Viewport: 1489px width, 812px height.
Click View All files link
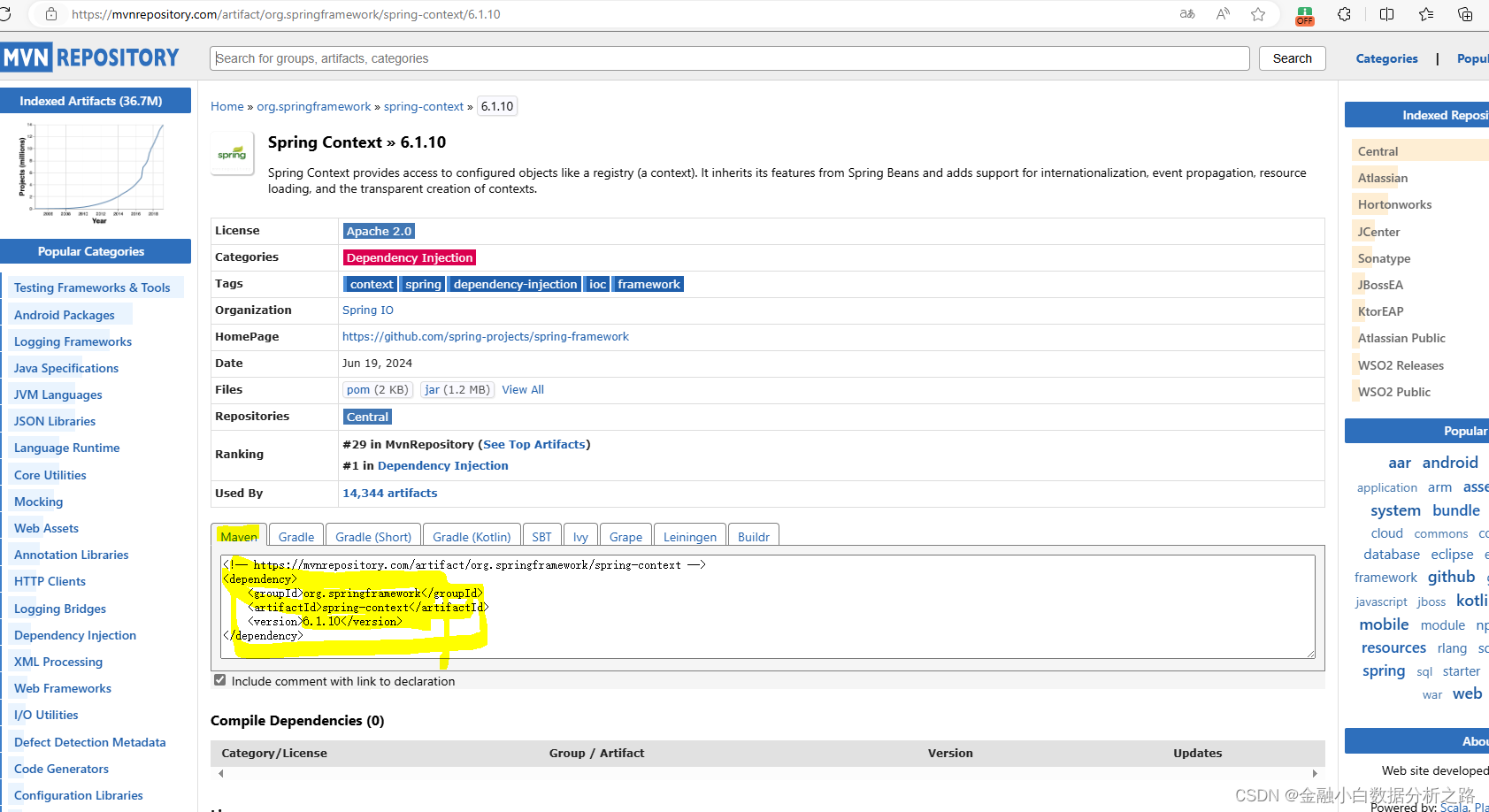523,389
